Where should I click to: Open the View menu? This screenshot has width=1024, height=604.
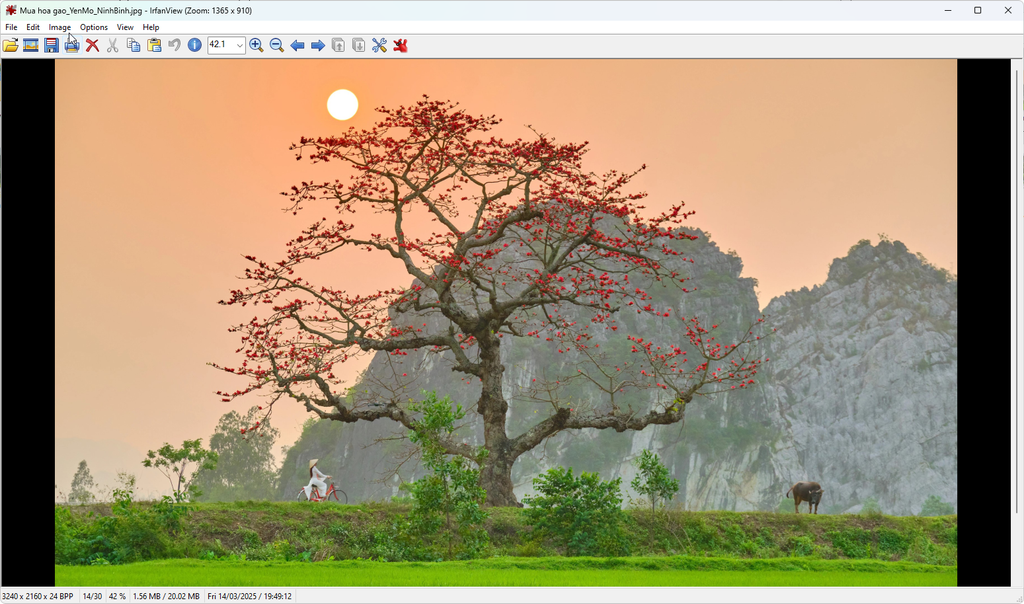pos(125,27)
